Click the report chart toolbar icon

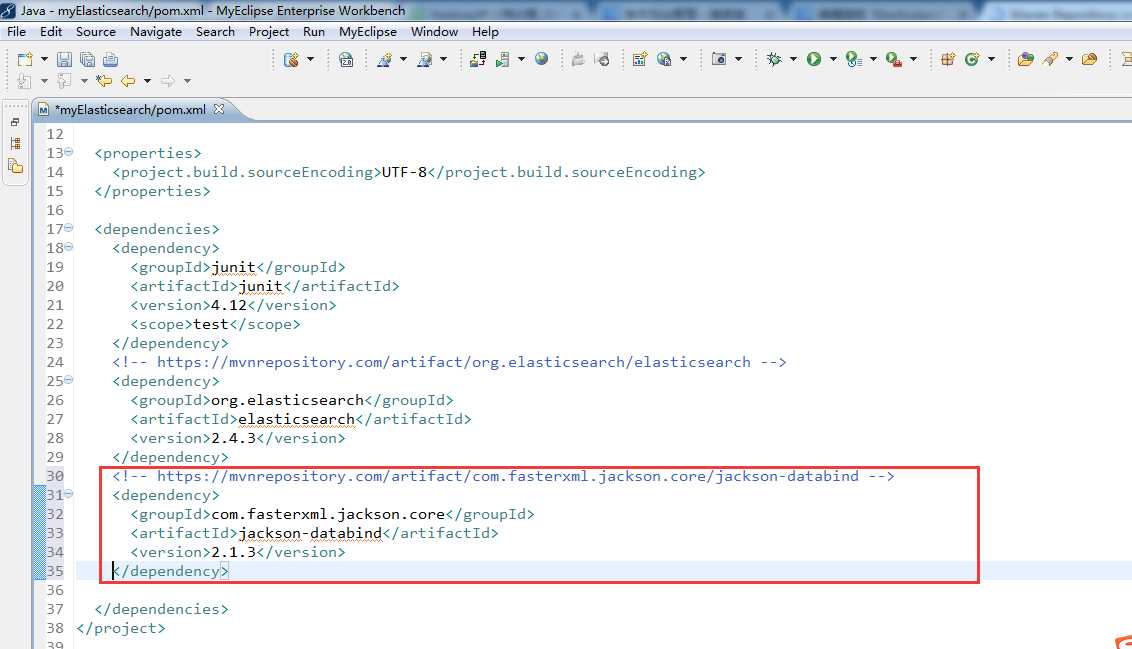[x=640, y=59]
